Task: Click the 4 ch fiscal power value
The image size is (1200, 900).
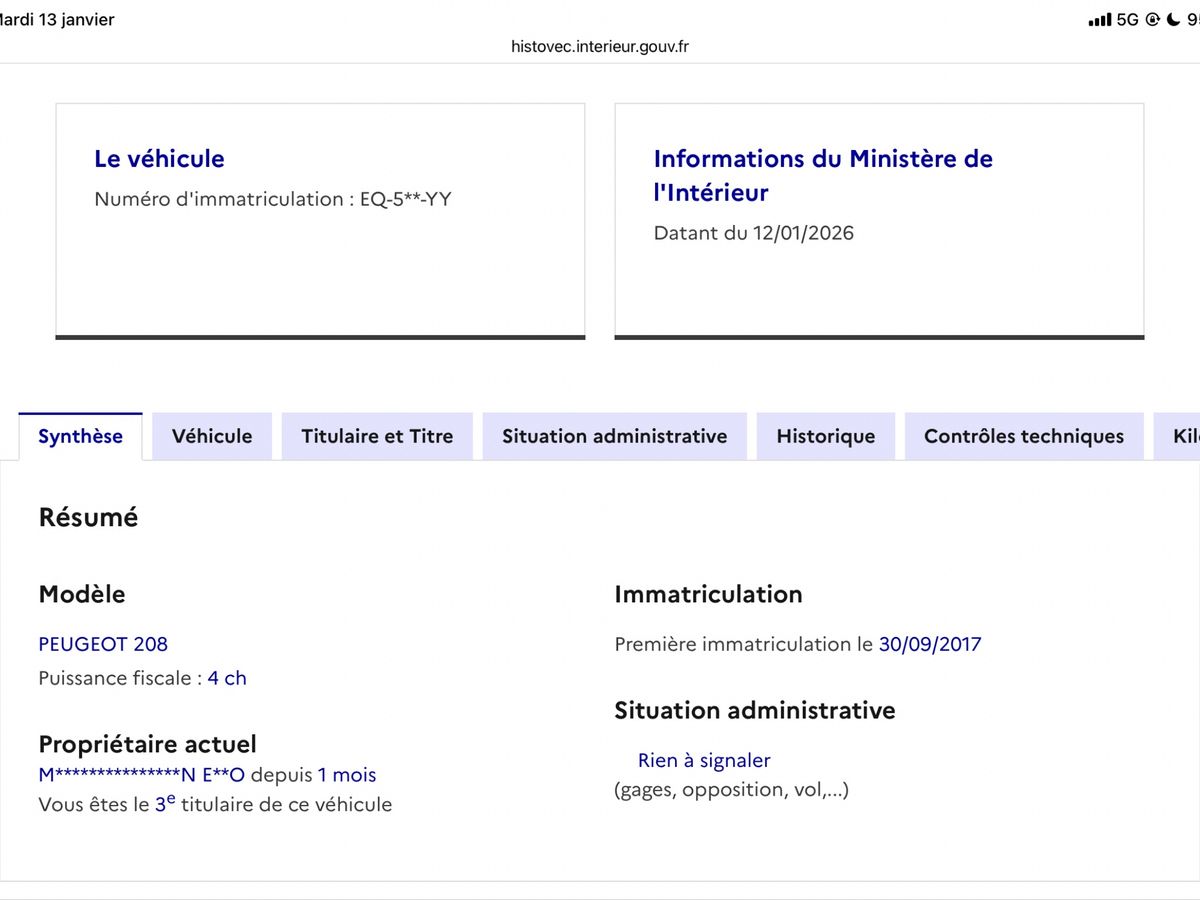Action: coord(227,678)
